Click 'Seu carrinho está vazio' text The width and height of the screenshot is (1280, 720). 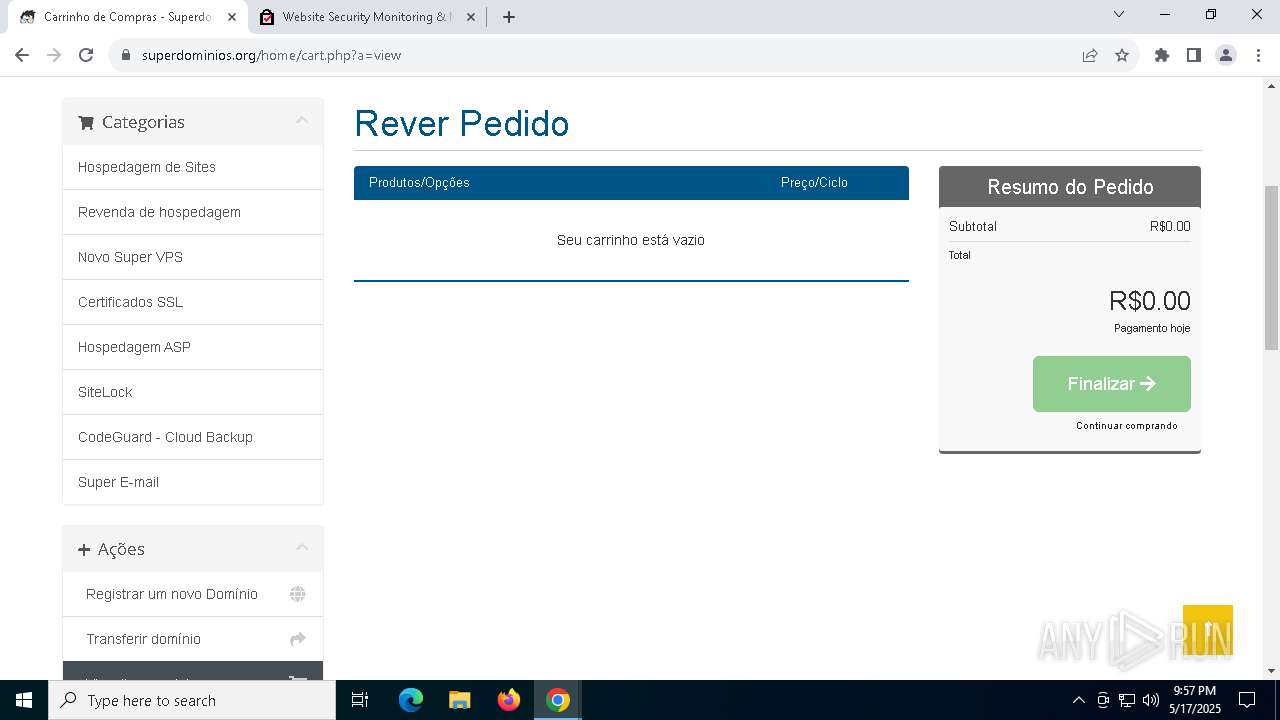coord(631,240)
